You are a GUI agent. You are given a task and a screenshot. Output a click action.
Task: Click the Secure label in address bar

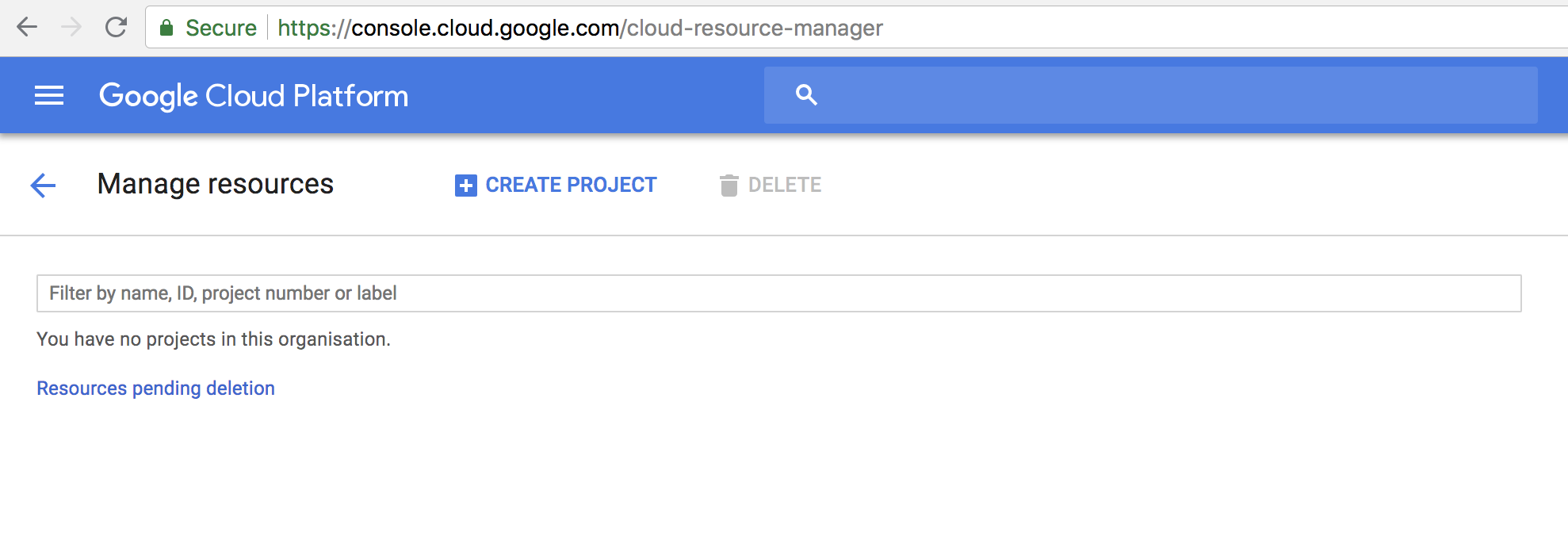click(221, 28)
